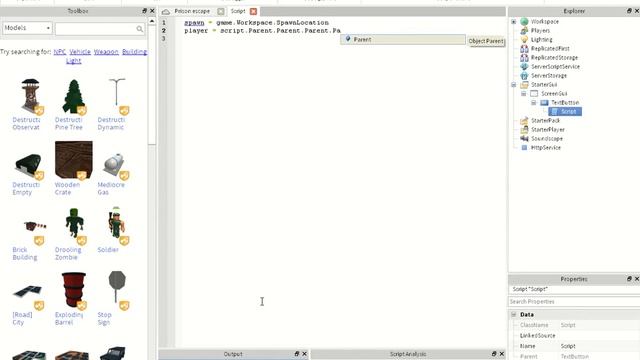
Task: Click the Toolbox scroll up arrow
Action: pos(152,21)
